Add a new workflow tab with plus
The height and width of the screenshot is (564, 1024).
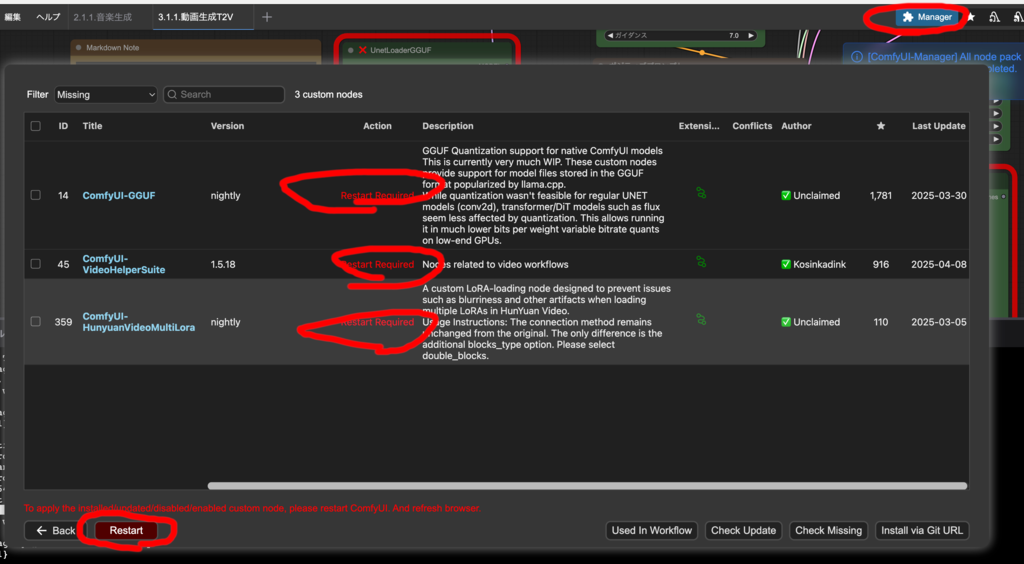[x=266, y=17]
